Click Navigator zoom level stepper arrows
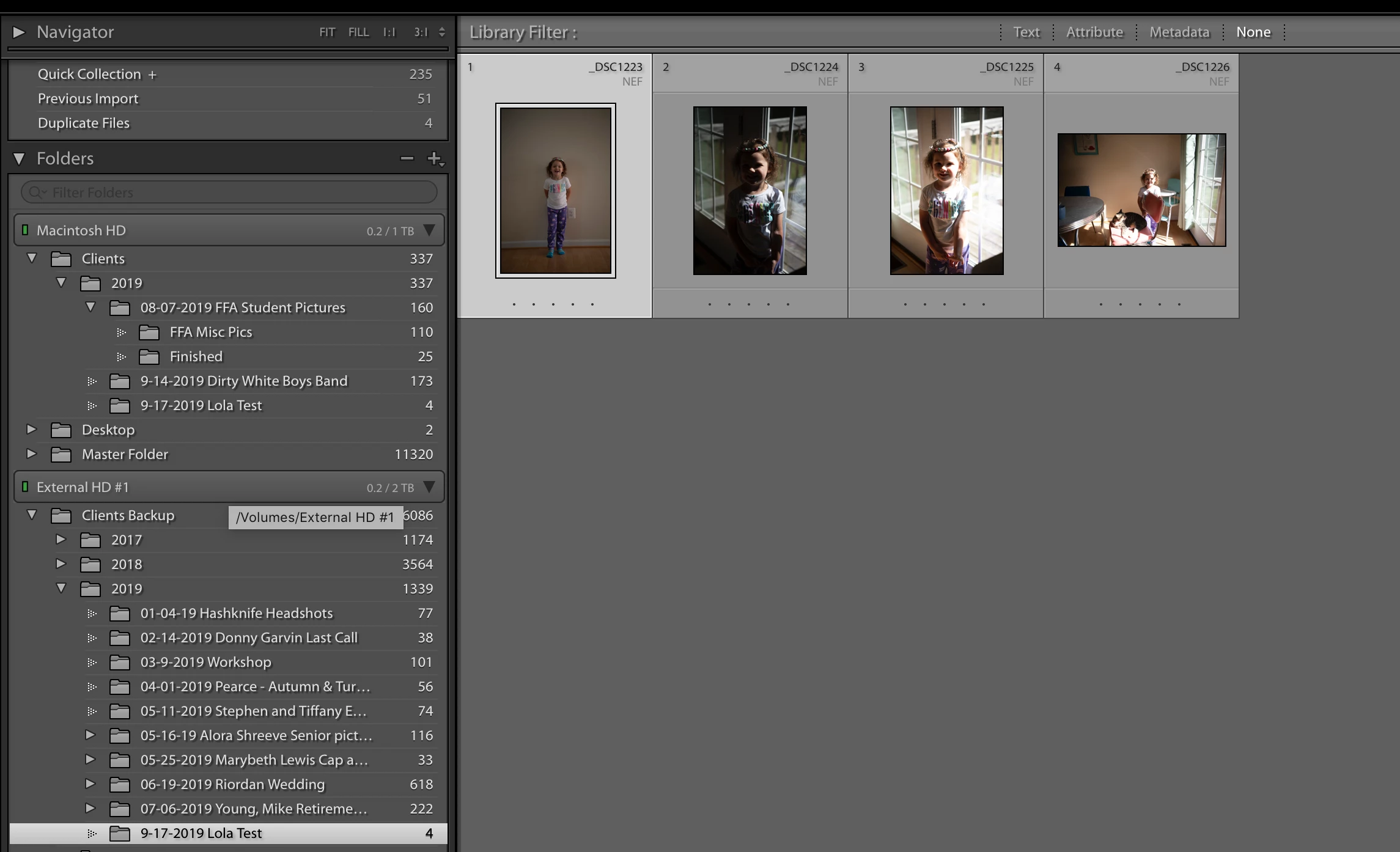1400x852 pixels. (x=442, y=32)
